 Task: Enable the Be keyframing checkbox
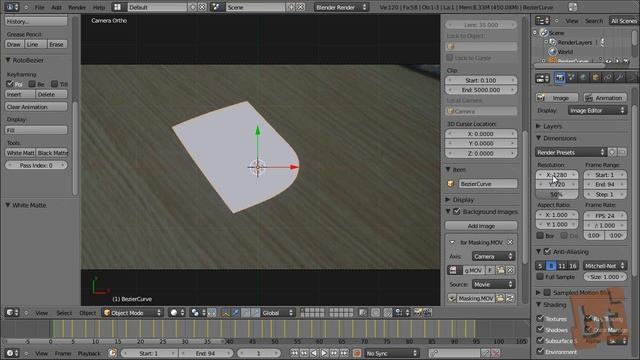point(32,84)
